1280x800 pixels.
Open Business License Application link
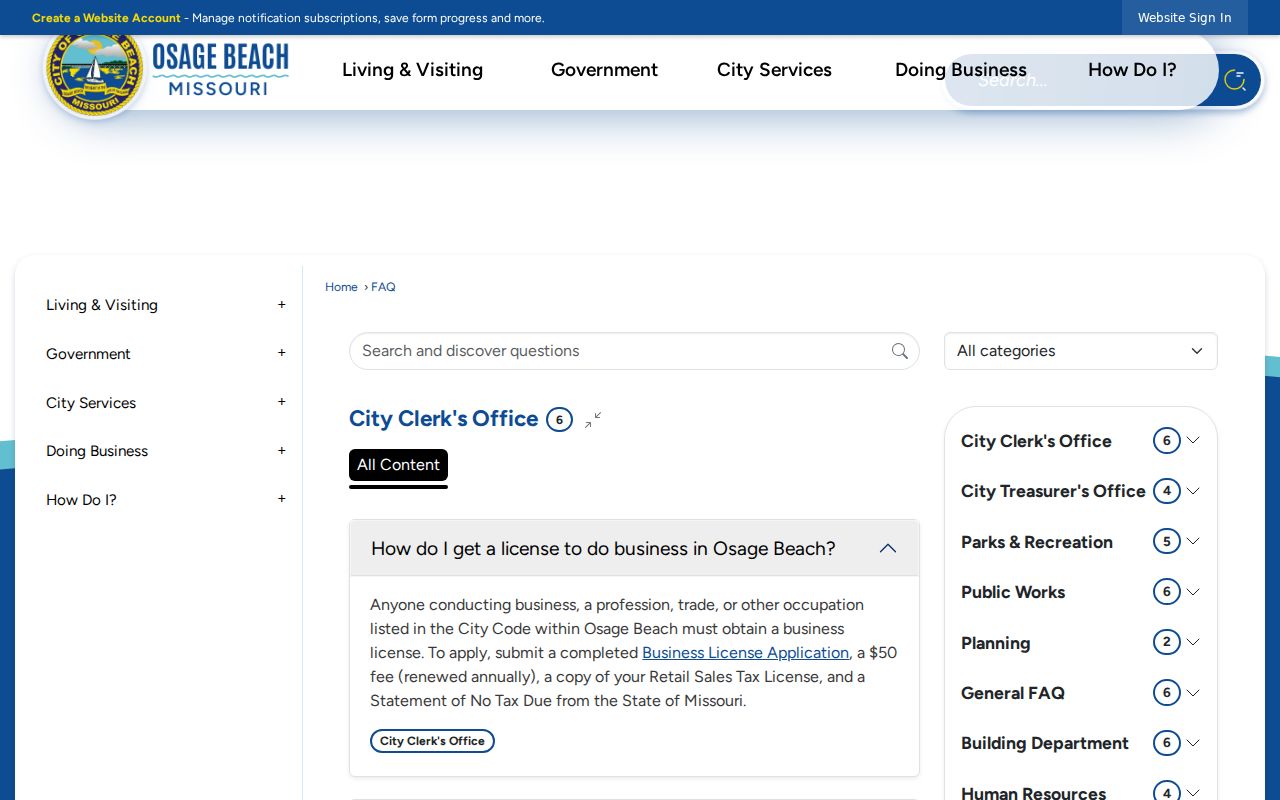[745, 653]
